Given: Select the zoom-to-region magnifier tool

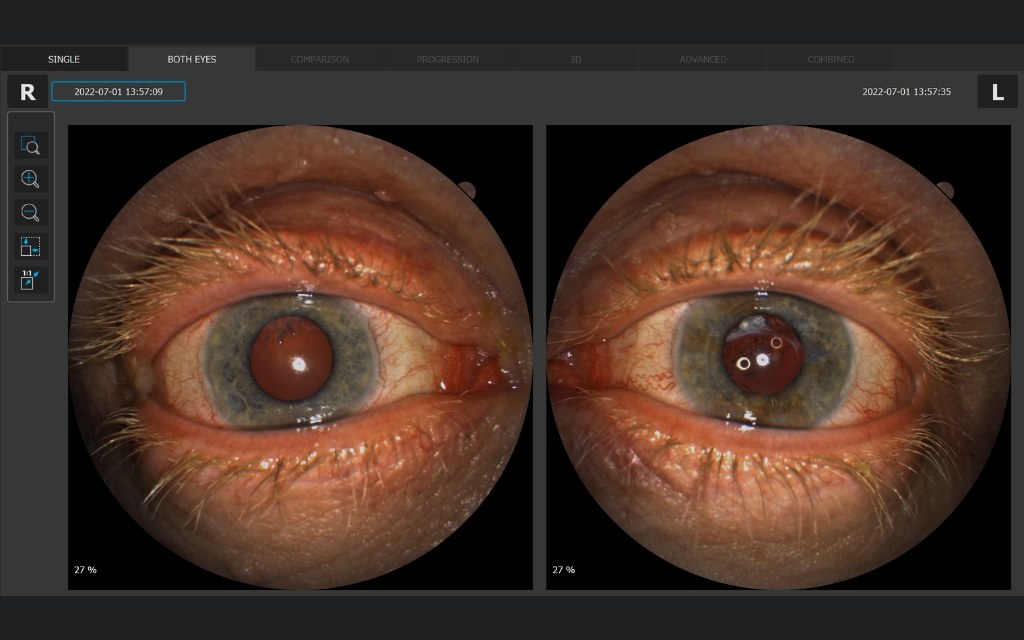Looking at the screenshot, I should 30,145.
